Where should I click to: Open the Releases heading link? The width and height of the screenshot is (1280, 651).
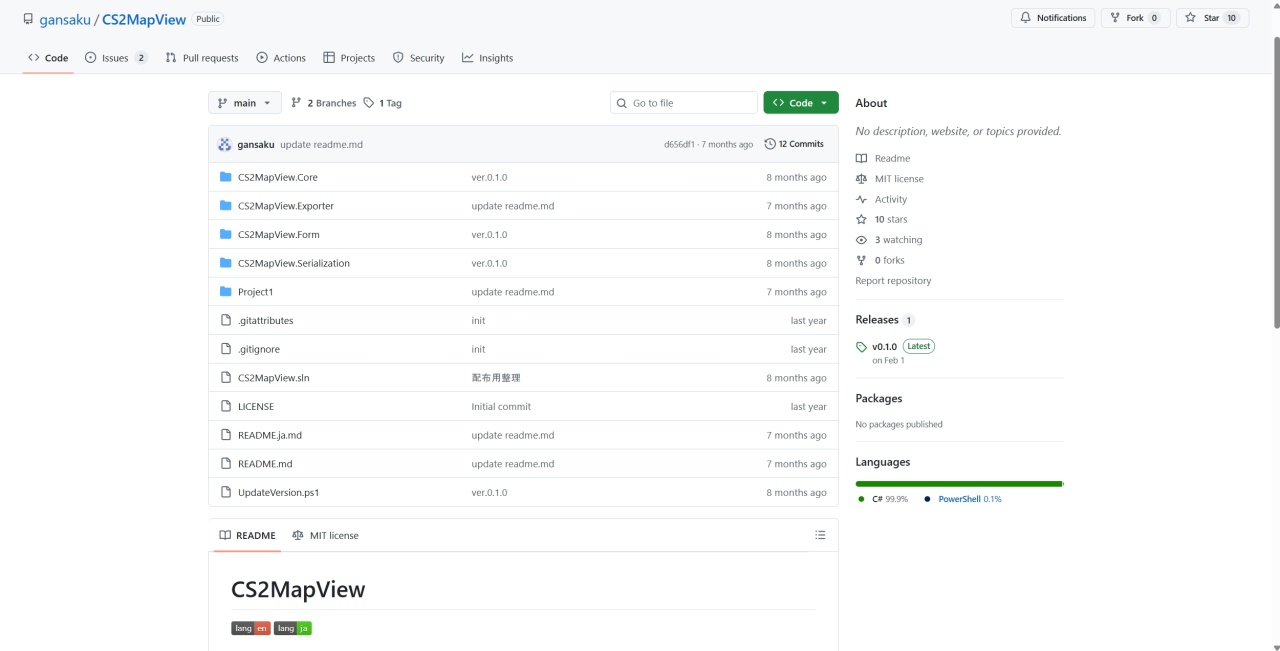click(x=885, y=320)
